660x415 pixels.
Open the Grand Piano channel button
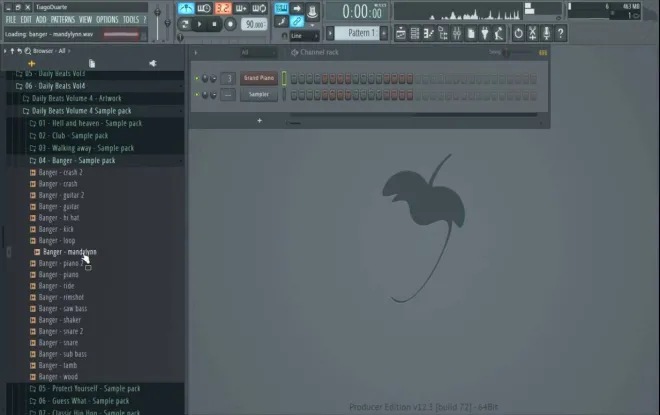[259, 78]
